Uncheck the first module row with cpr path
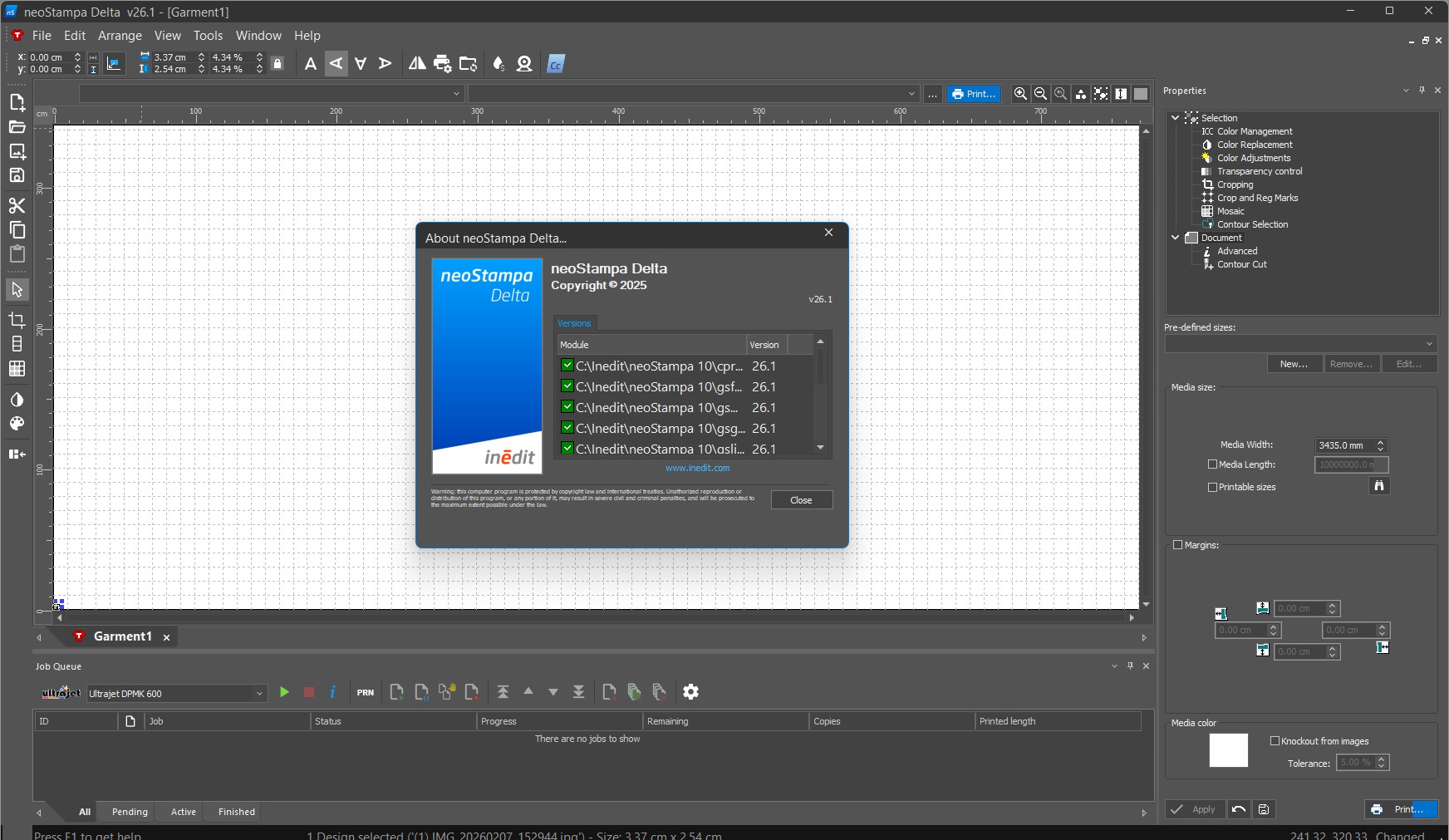 (567, 366)
